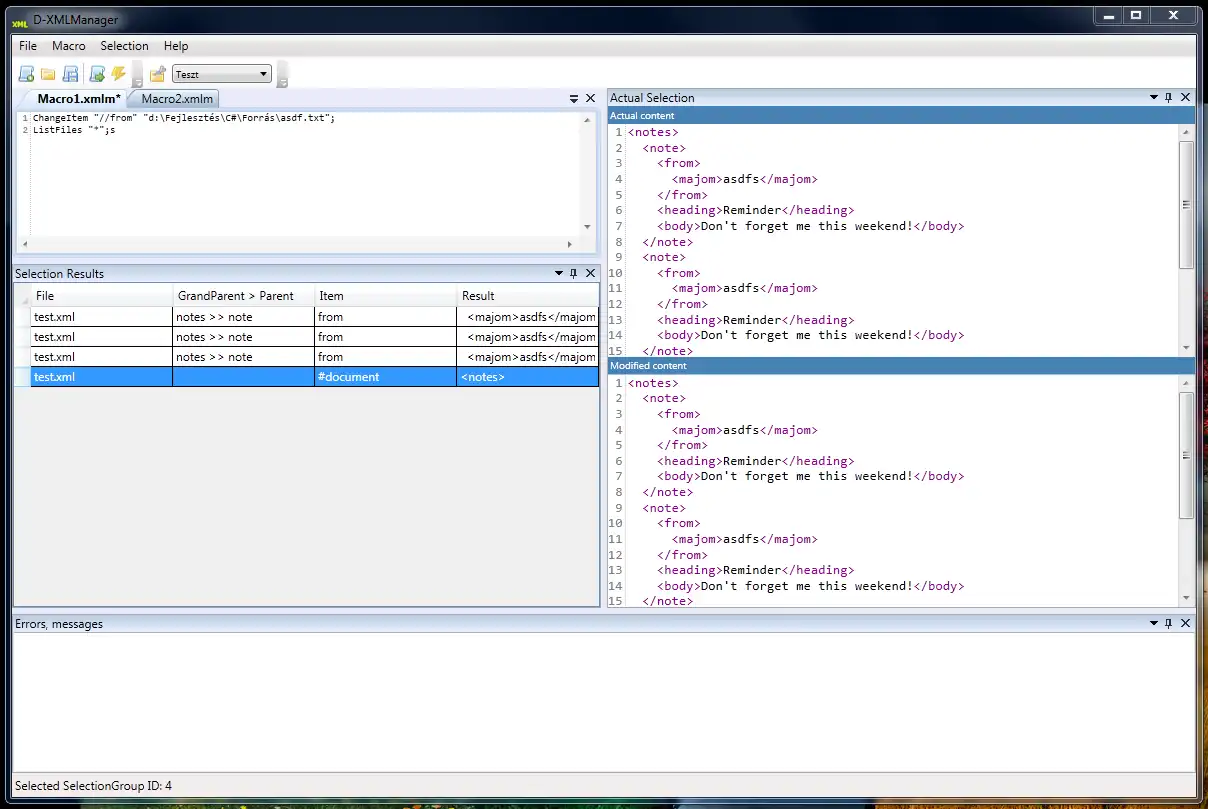Image resolution: width=1208 pixels, height=809 pixels.
Task: Close the Selection Results panel
Action: pos(590,274)
